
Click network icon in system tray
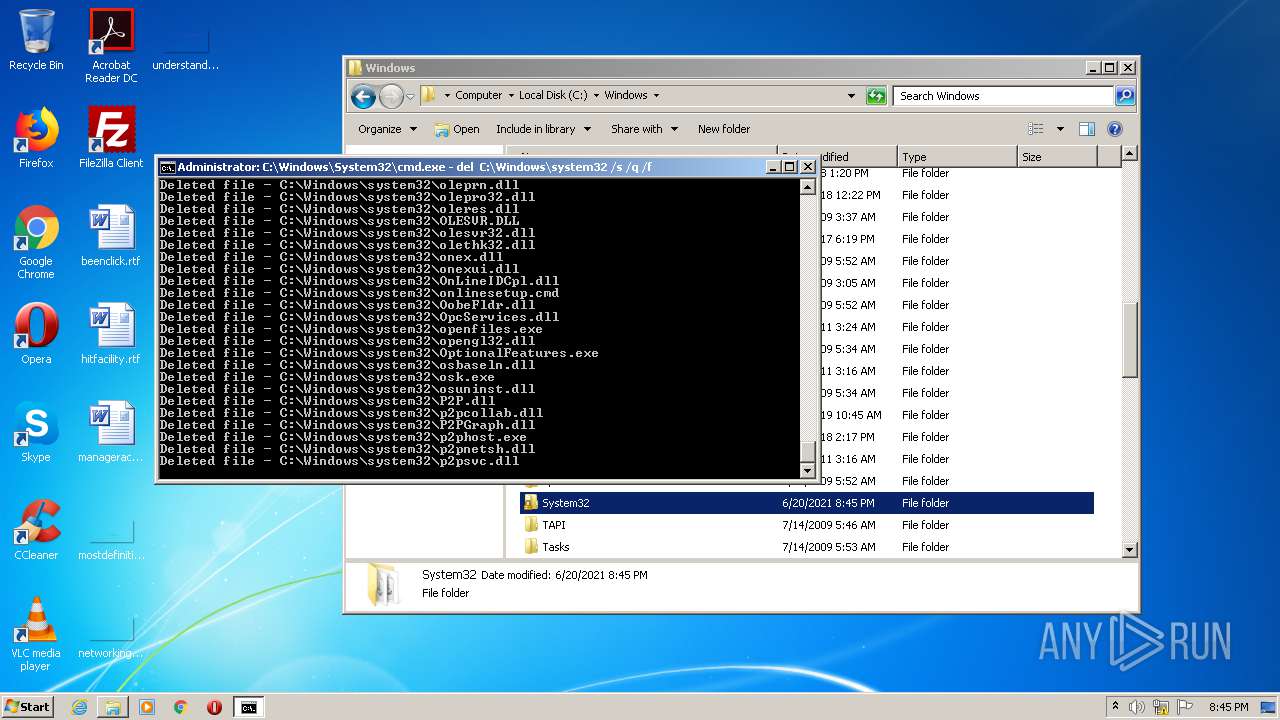1162,707
